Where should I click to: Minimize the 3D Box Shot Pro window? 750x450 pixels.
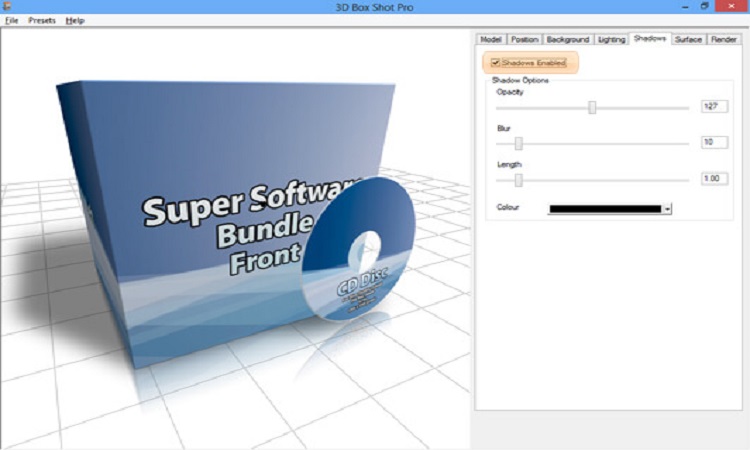click(x=685, y=7)
